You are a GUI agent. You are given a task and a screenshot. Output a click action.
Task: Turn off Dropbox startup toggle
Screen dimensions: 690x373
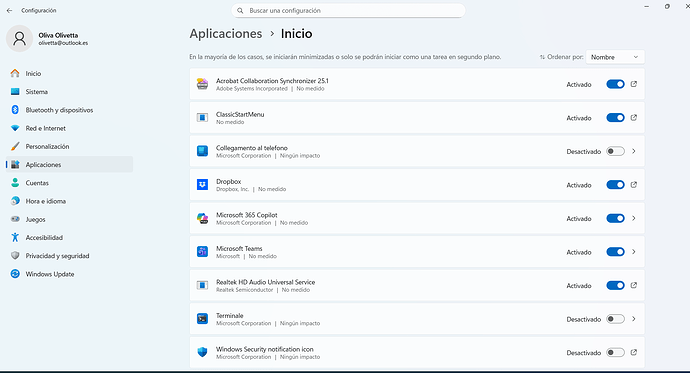615,185
